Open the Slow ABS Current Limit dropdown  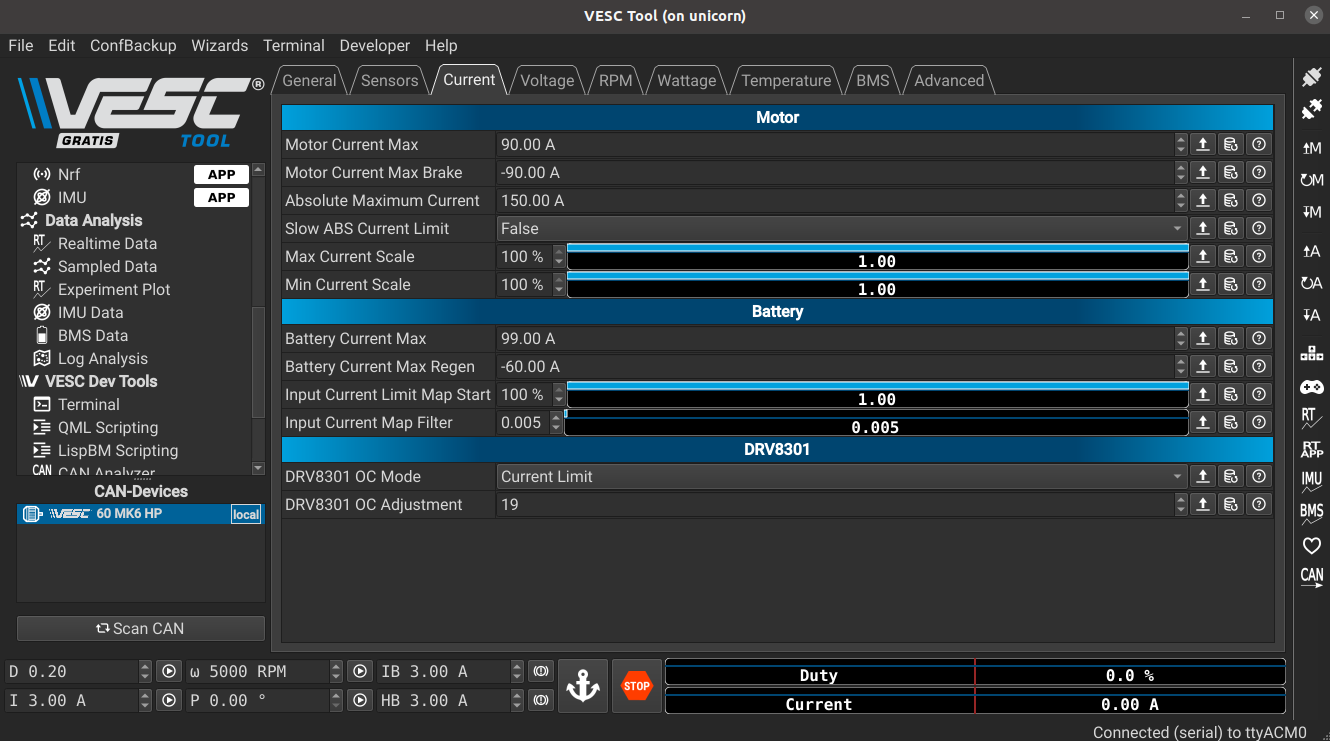click(x=842, y=228)
